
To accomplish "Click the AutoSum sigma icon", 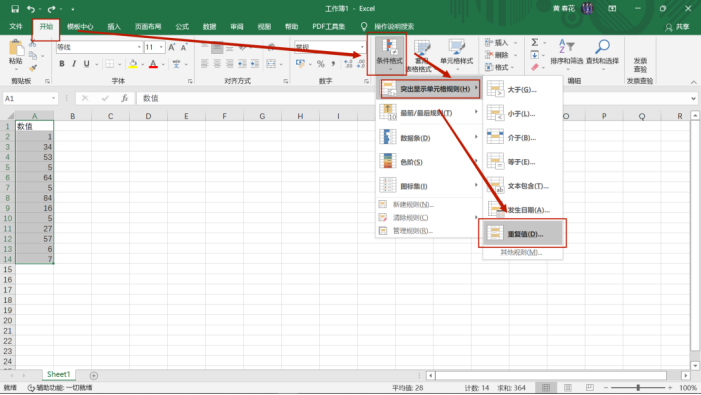I will click(535, 42).
